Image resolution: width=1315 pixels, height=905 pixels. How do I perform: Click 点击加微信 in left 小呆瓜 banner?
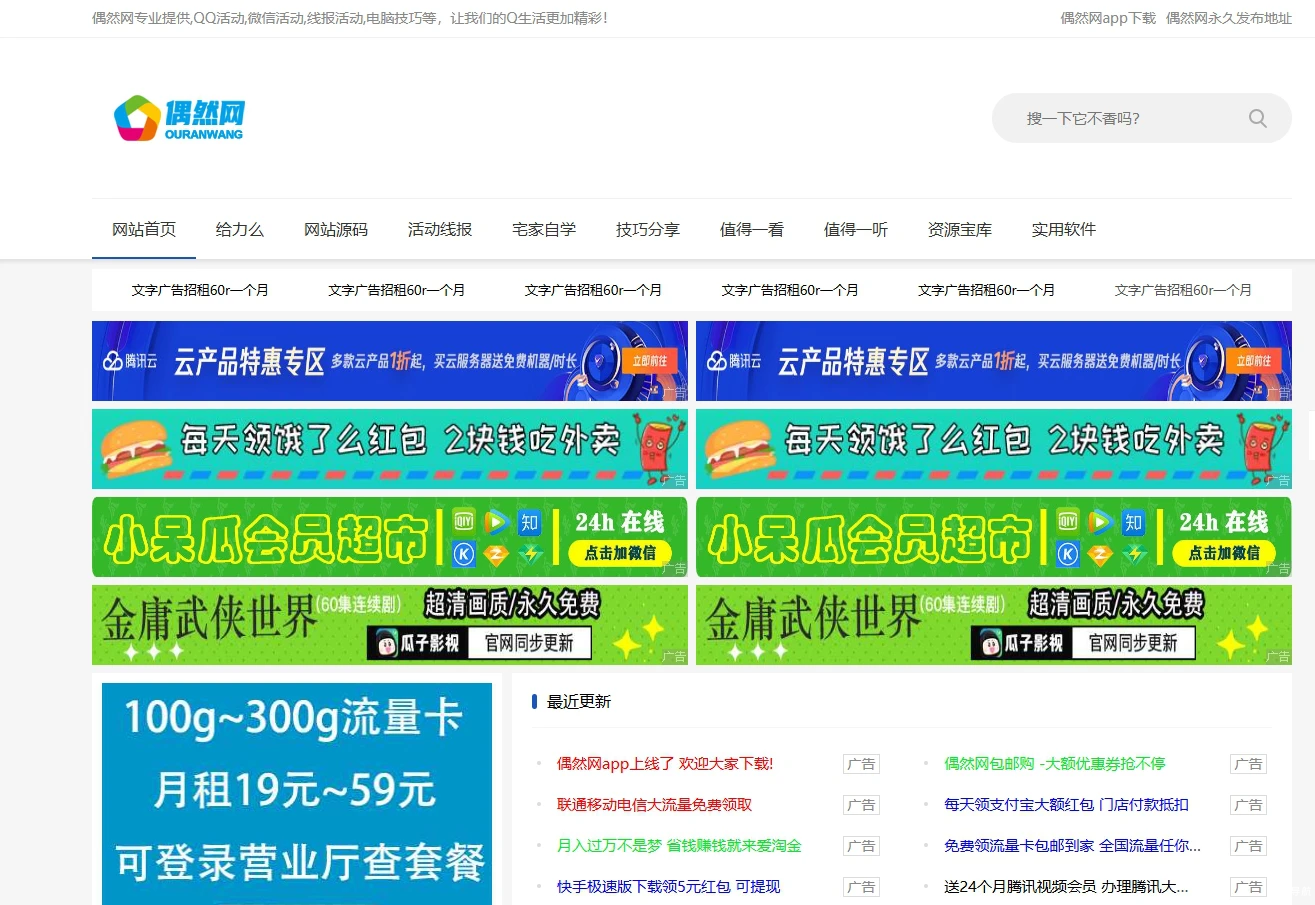pos(620,553)
